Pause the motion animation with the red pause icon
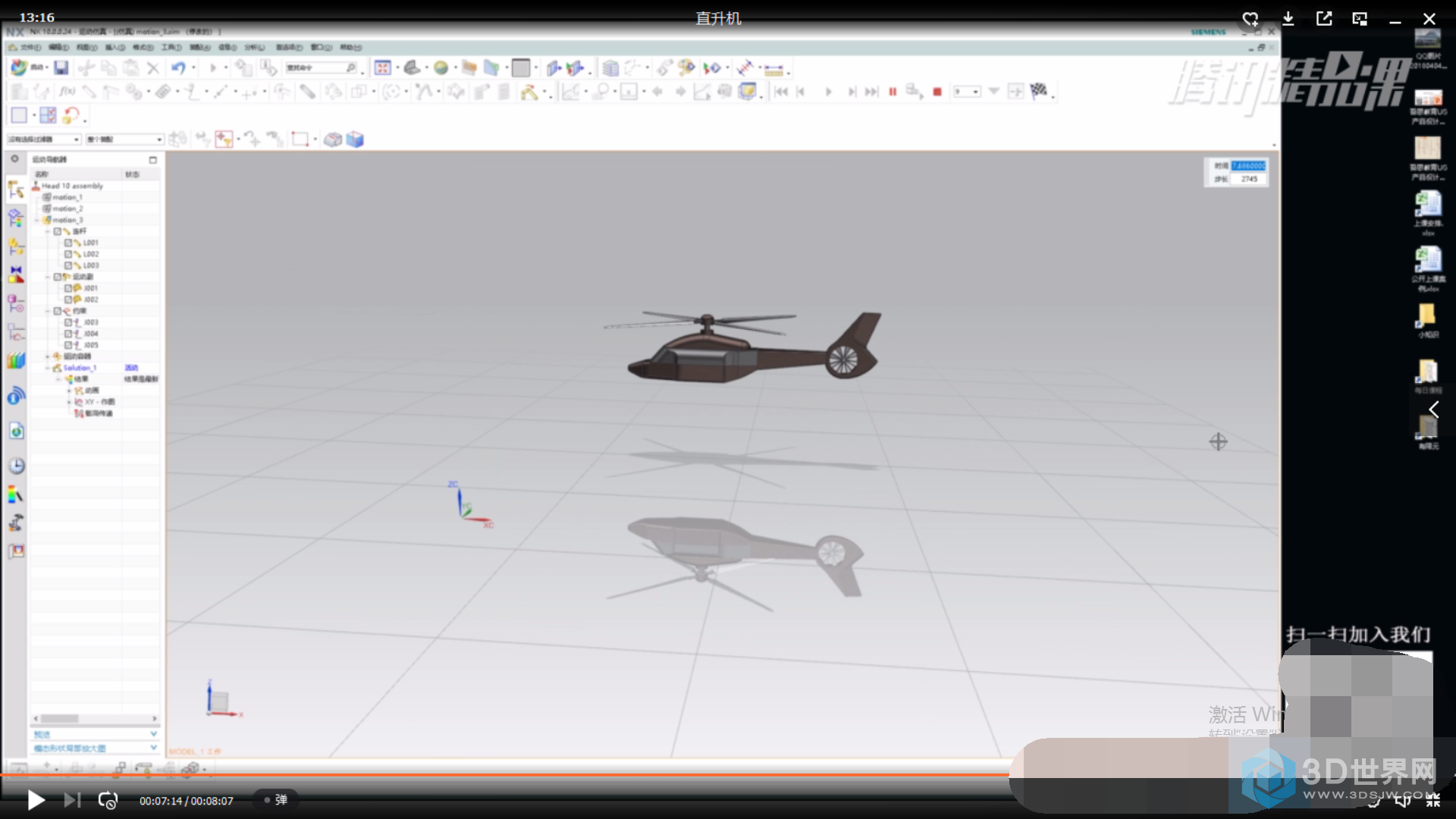The width and height of the screenshot is (1456, 819). tap(893, 92)
